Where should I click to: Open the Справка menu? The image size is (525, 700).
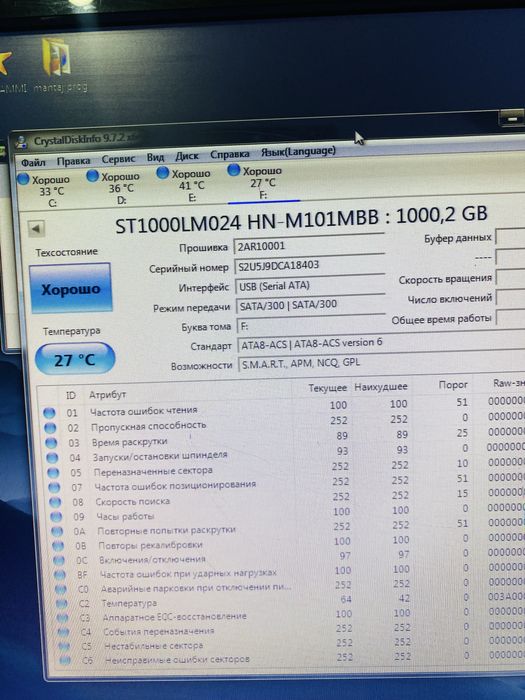click(229, 154)
